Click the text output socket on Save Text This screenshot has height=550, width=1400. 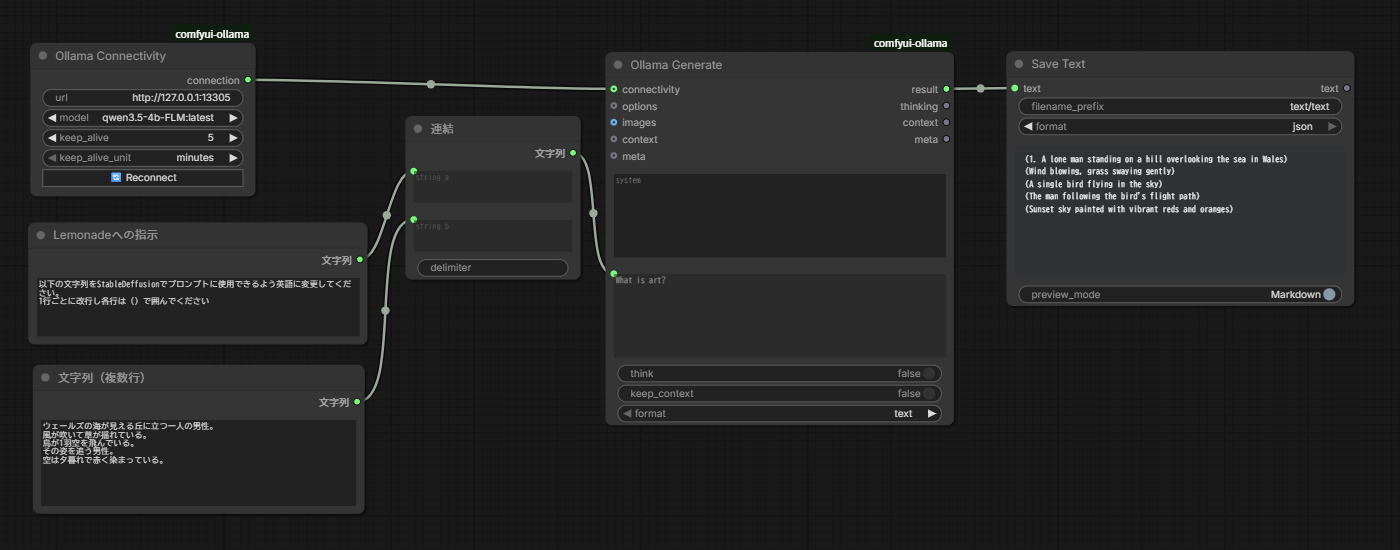pyautogui.click(x=1346, y=88)
